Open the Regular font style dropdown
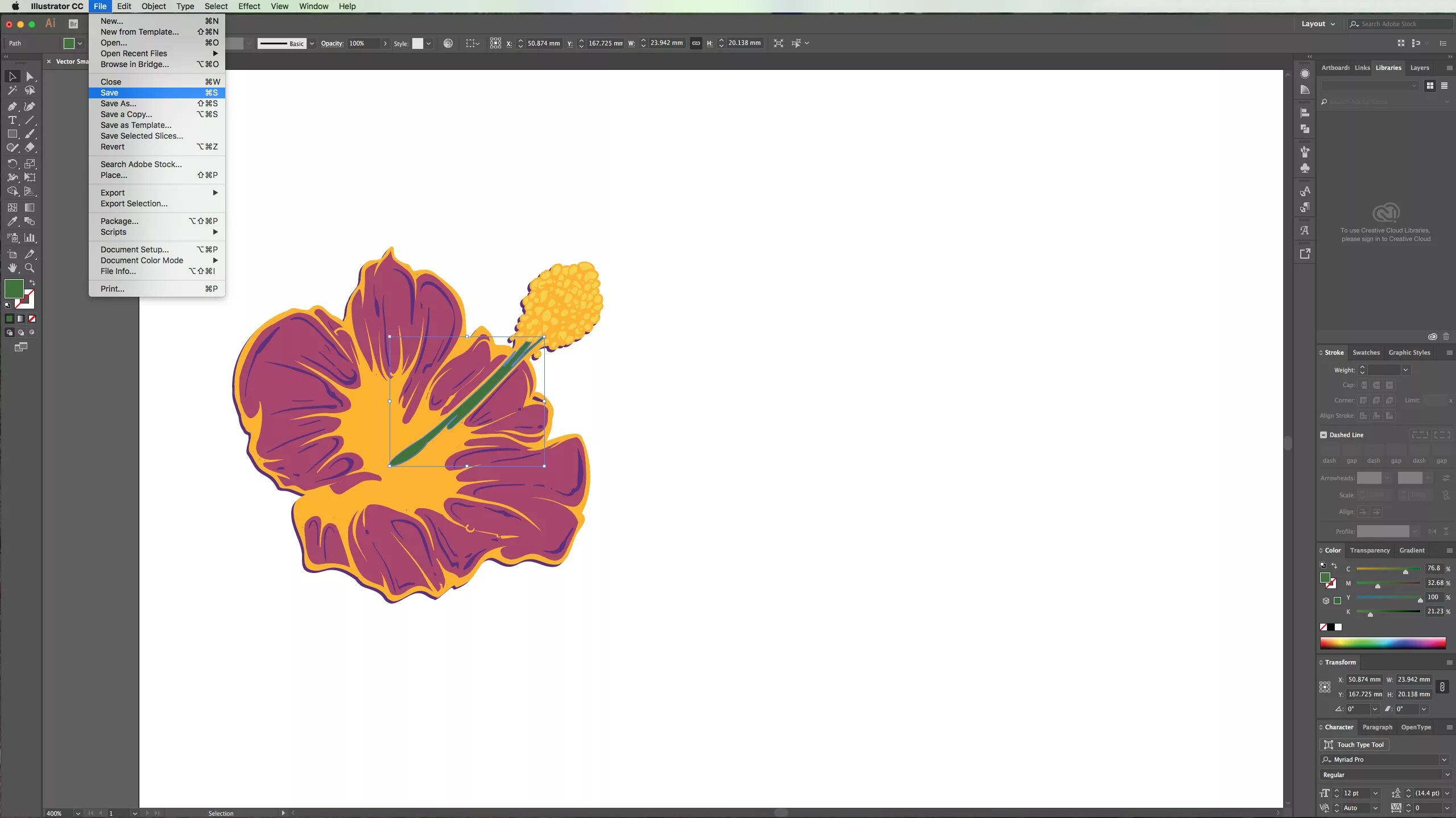1456x818 pixels. (x=1447, y=775)
